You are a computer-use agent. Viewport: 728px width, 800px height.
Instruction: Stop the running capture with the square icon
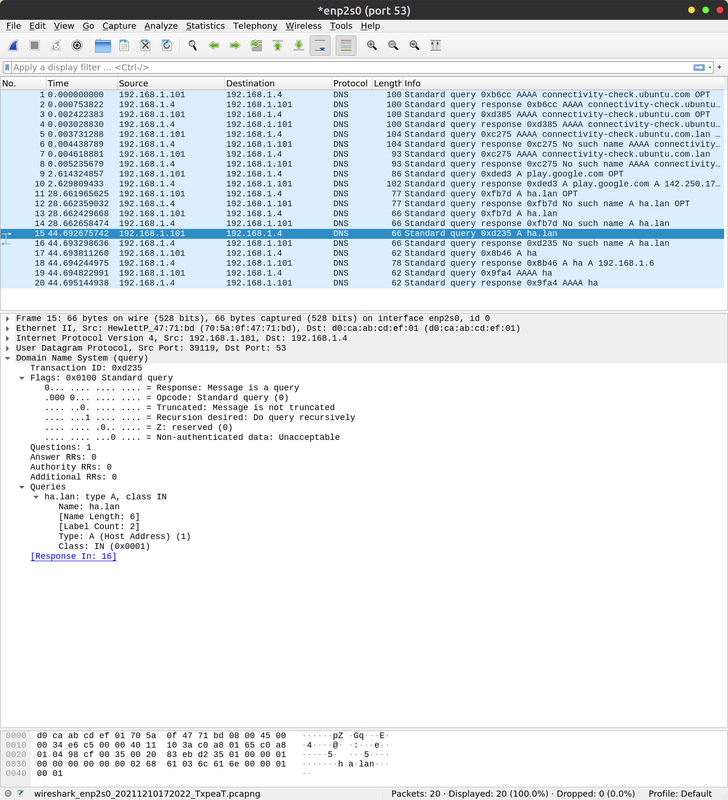(35, 45)
